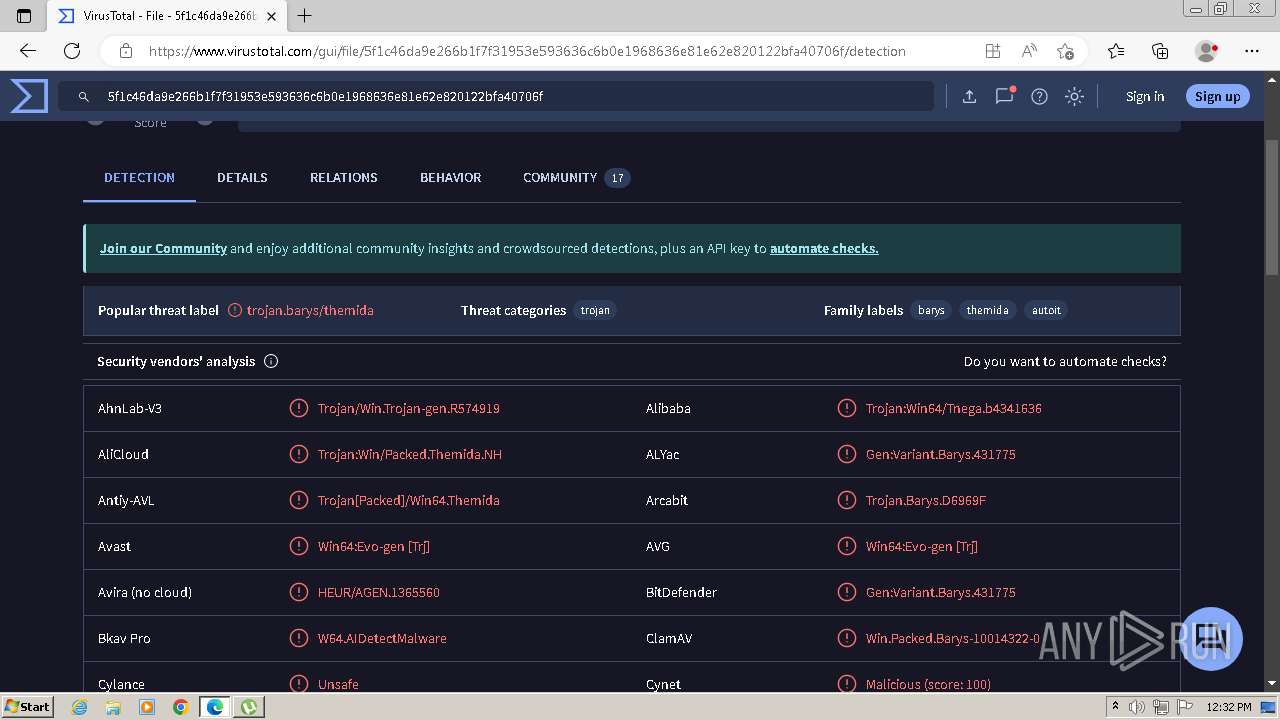Click the VirusTotal hash search field
Image resolution: width=1280 pixels, height=720 pixels.
pos(496,97)
